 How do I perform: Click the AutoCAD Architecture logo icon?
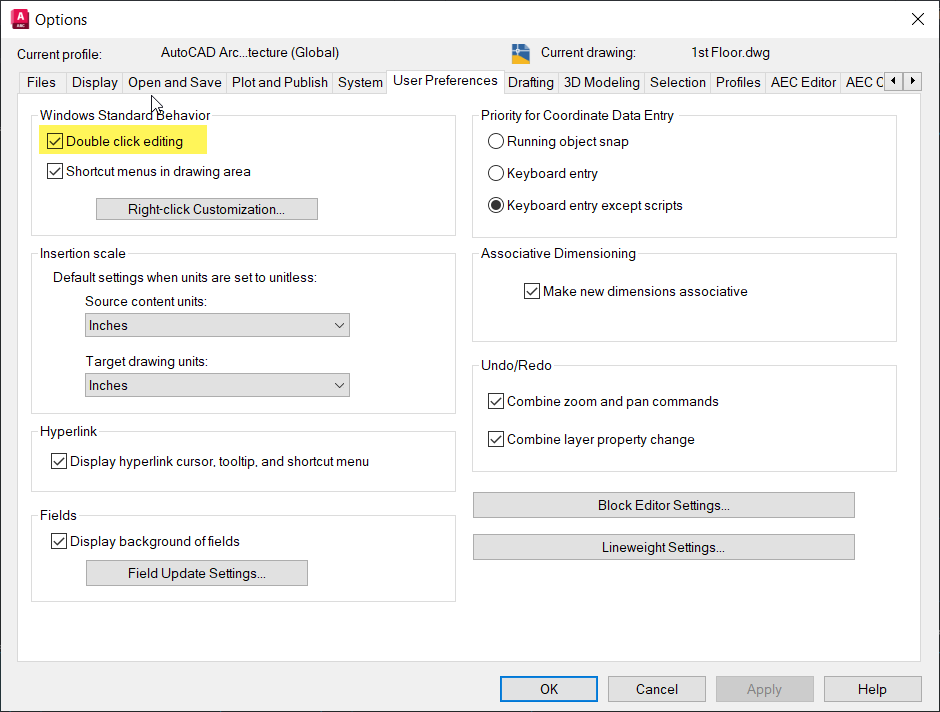(x=19, y=18)
